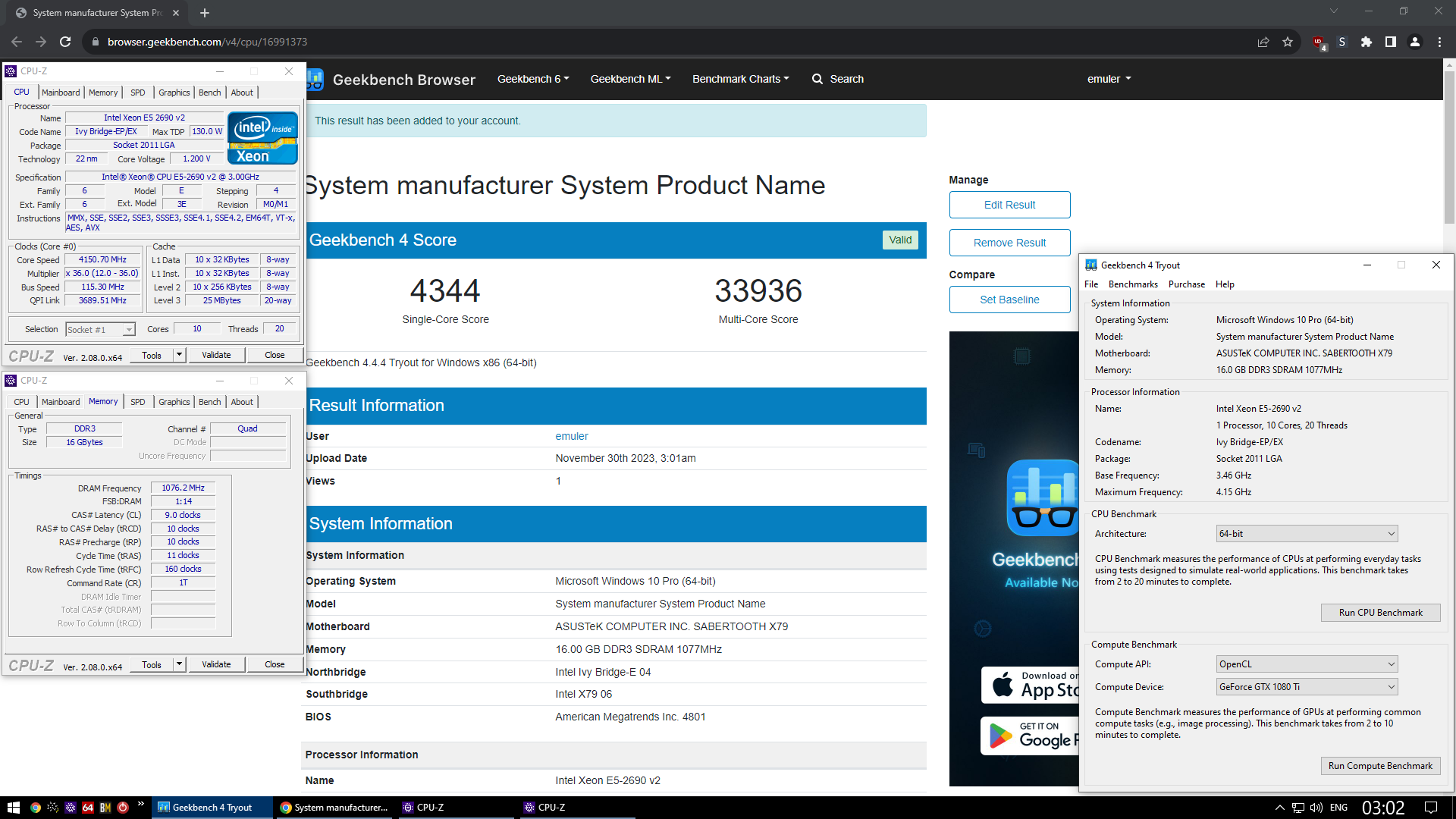The width and height of the screenshot is (1456, 819).
Task: Open the Benchmarks menu in Geekbench 4 Tryout
Action: coord(1133,284)
